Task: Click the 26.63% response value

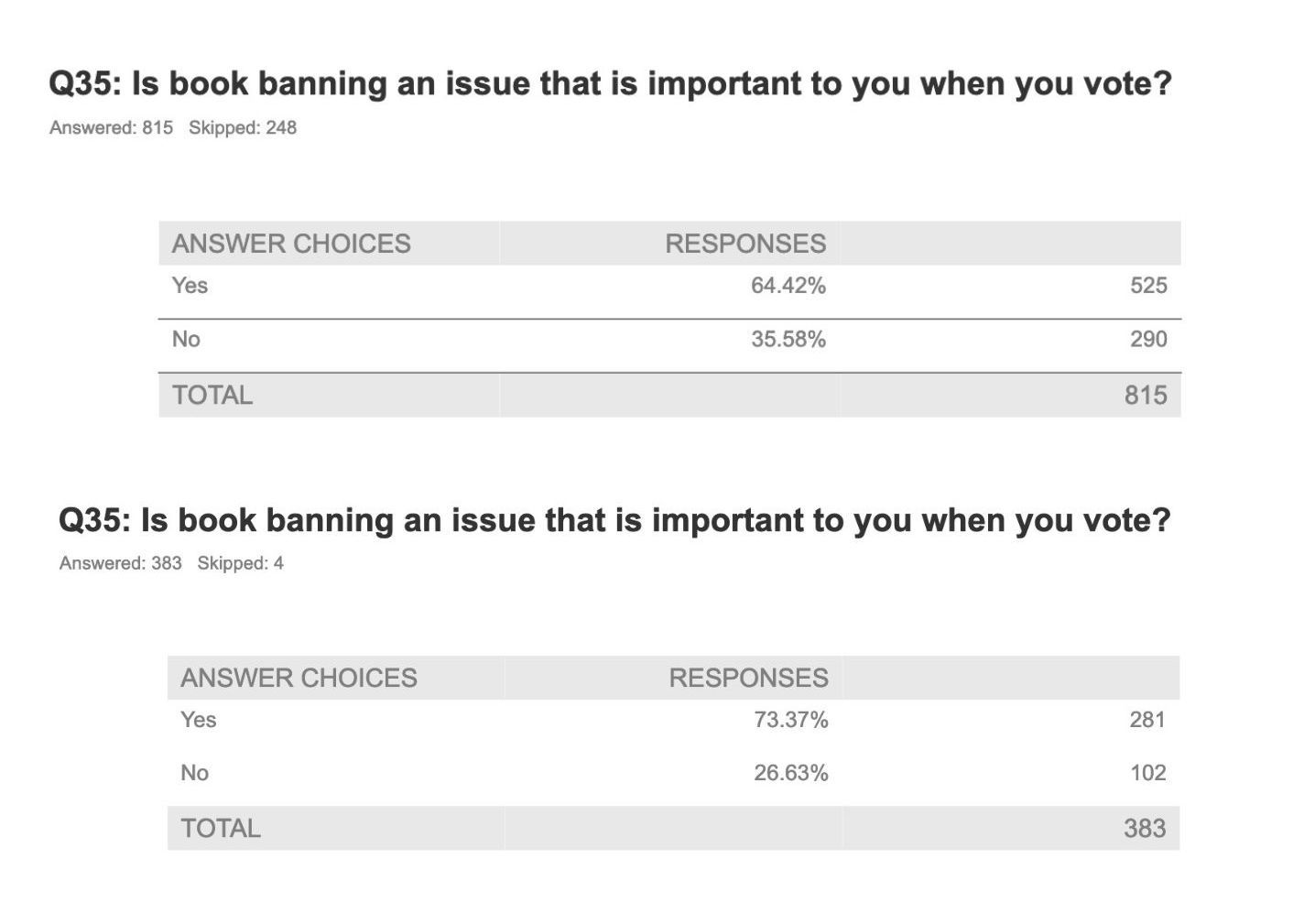Action: click(x=791, y=773)
